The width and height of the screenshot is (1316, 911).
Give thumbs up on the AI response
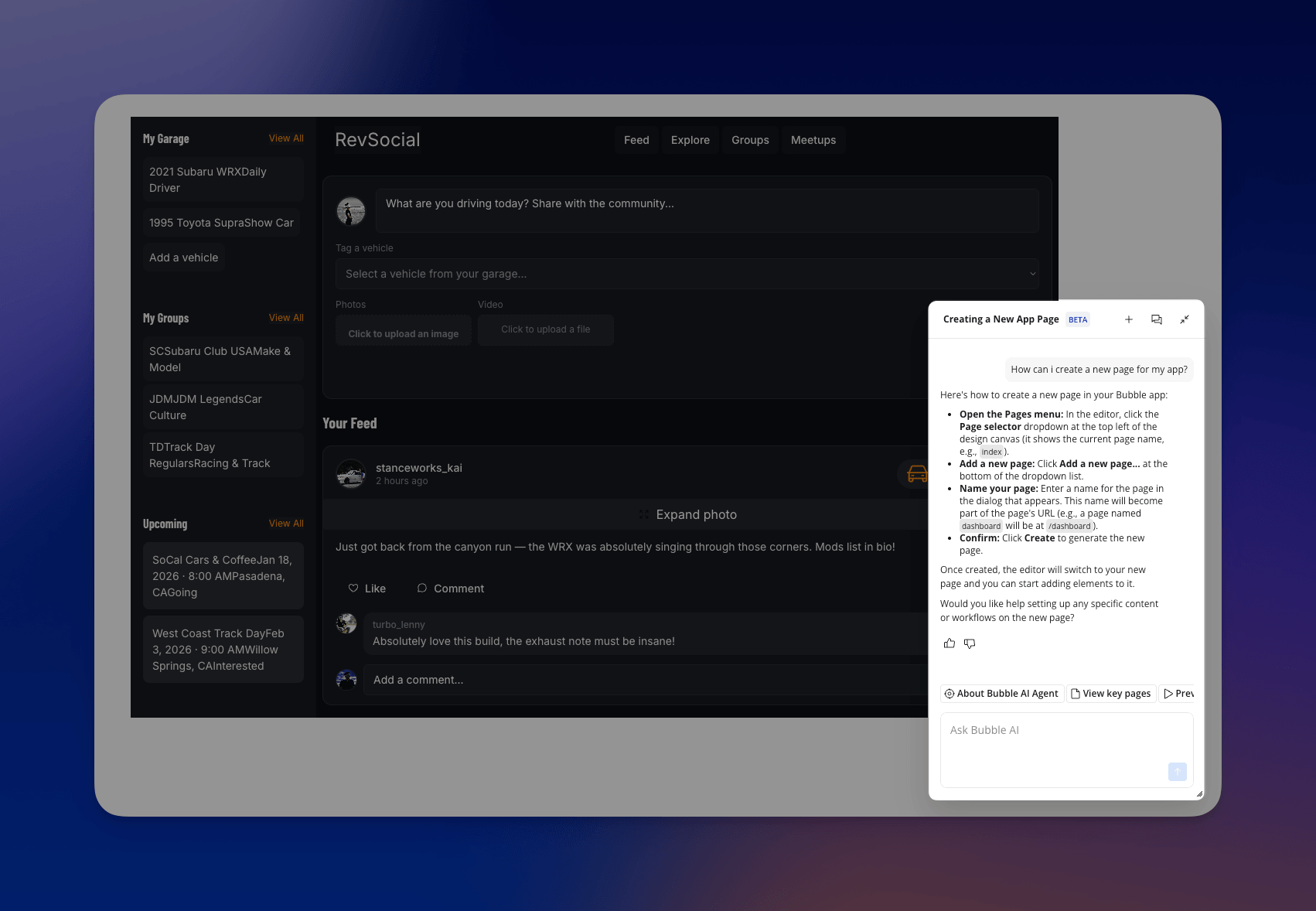[x=949, y=643]
